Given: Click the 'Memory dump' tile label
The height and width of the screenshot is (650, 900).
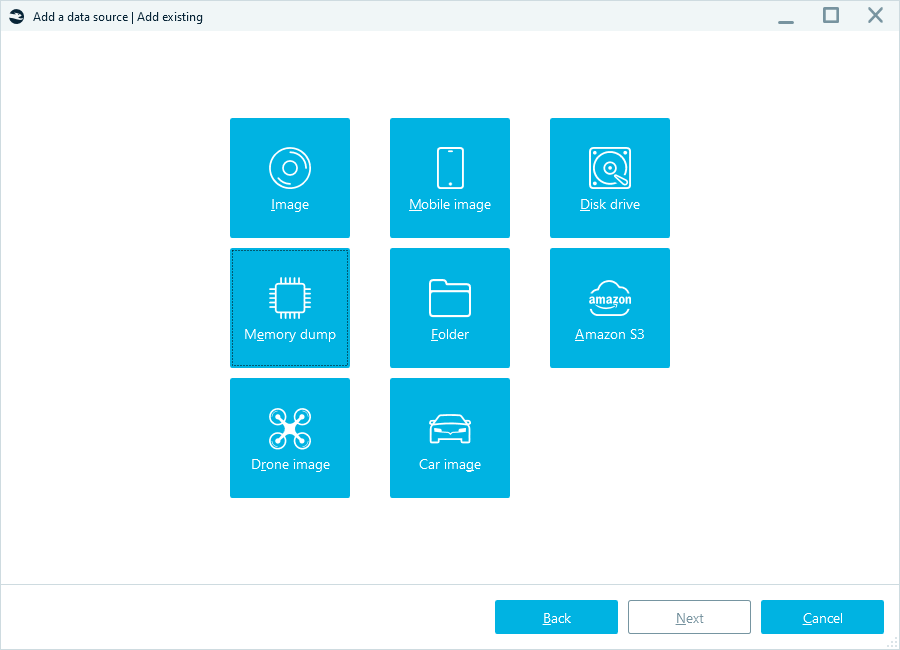Looking at the screenshot, I should [290, 335].
